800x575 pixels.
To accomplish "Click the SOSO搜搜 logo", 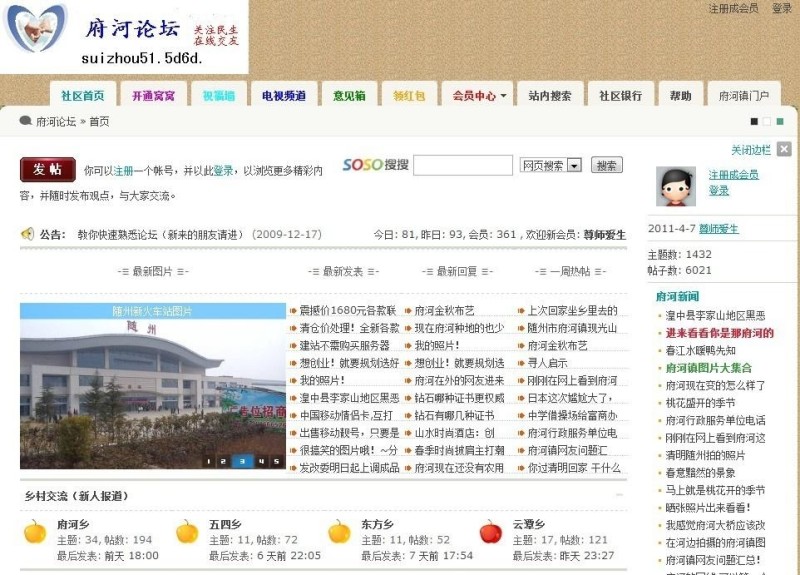I will 376,165.
